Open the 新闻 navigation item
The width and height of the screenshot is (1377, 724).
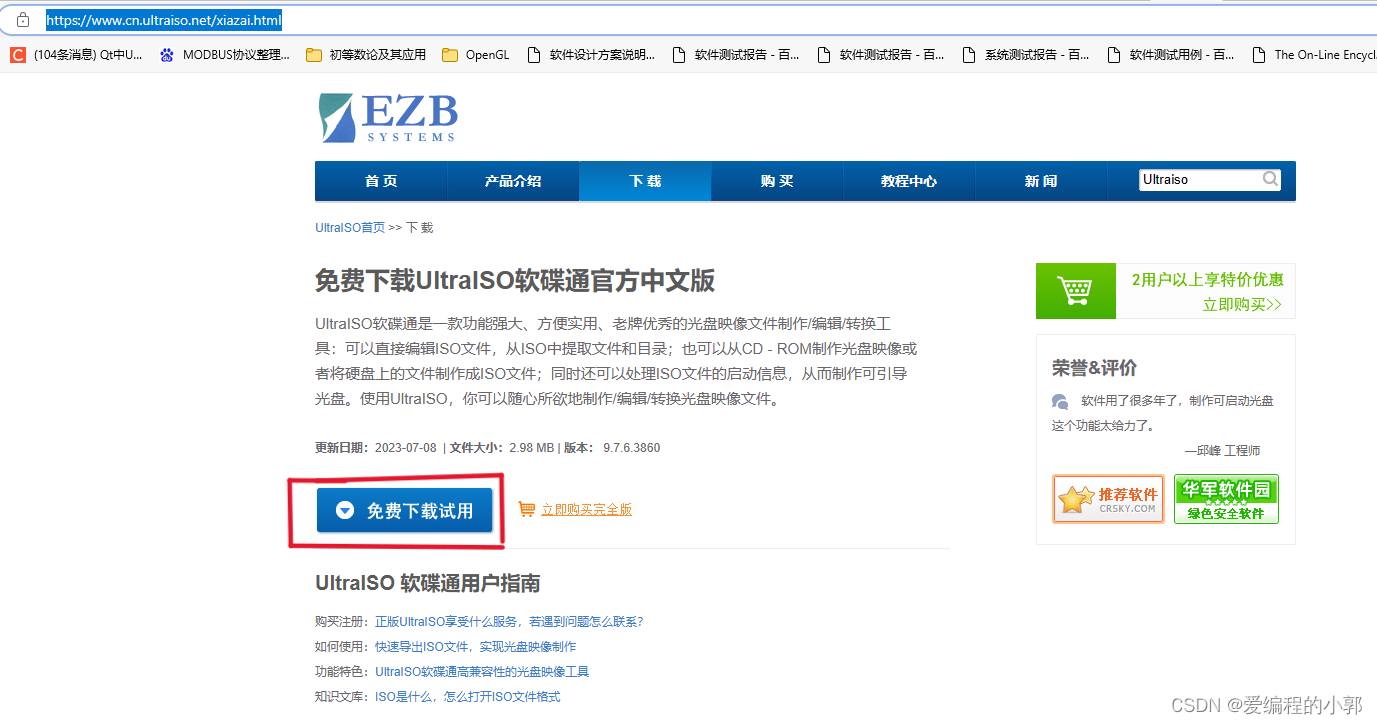click(x=1041, y=181)
